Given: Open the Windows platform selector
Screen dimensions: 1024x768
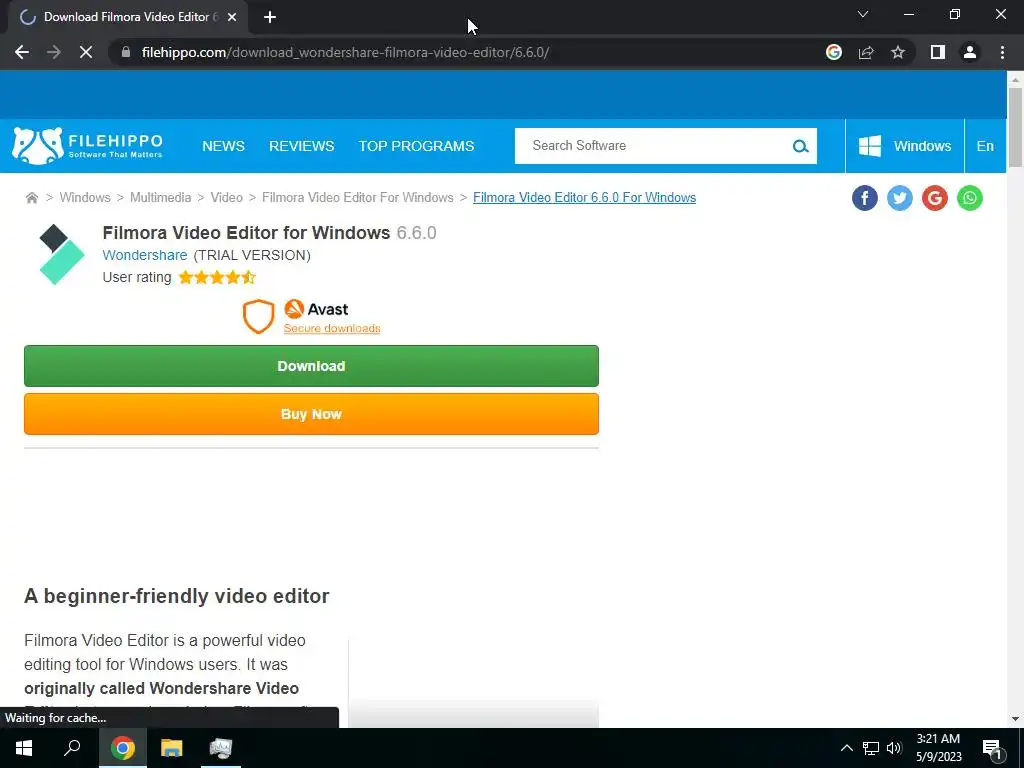Looking at the screenshot, I should click(x=904, y=146).
